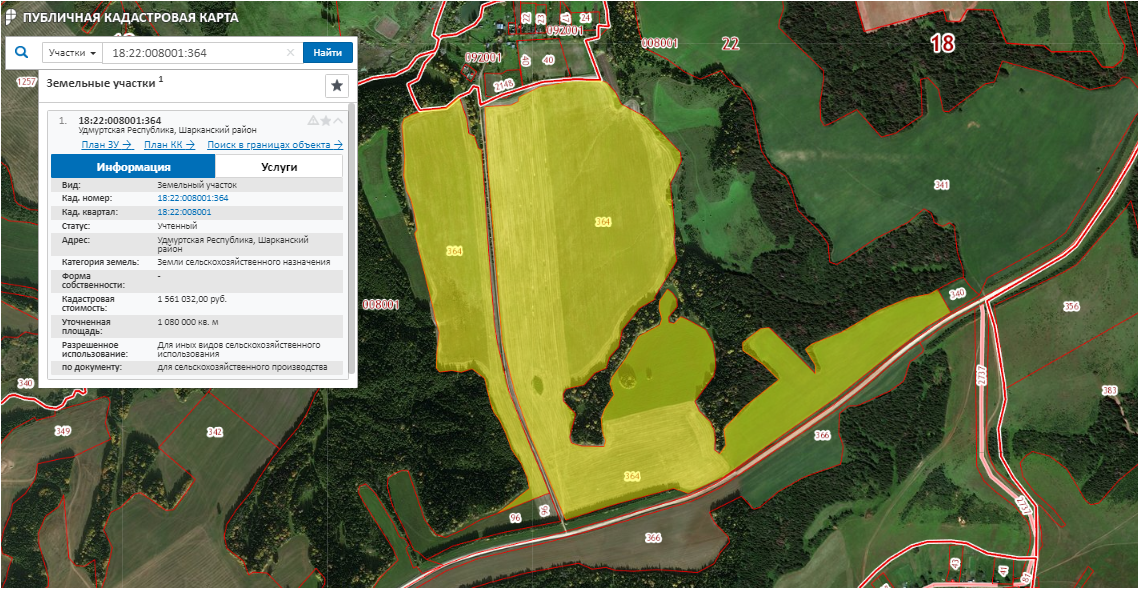Switch to the Услуги tab
Screen dimensions: 1139x589
279,167
